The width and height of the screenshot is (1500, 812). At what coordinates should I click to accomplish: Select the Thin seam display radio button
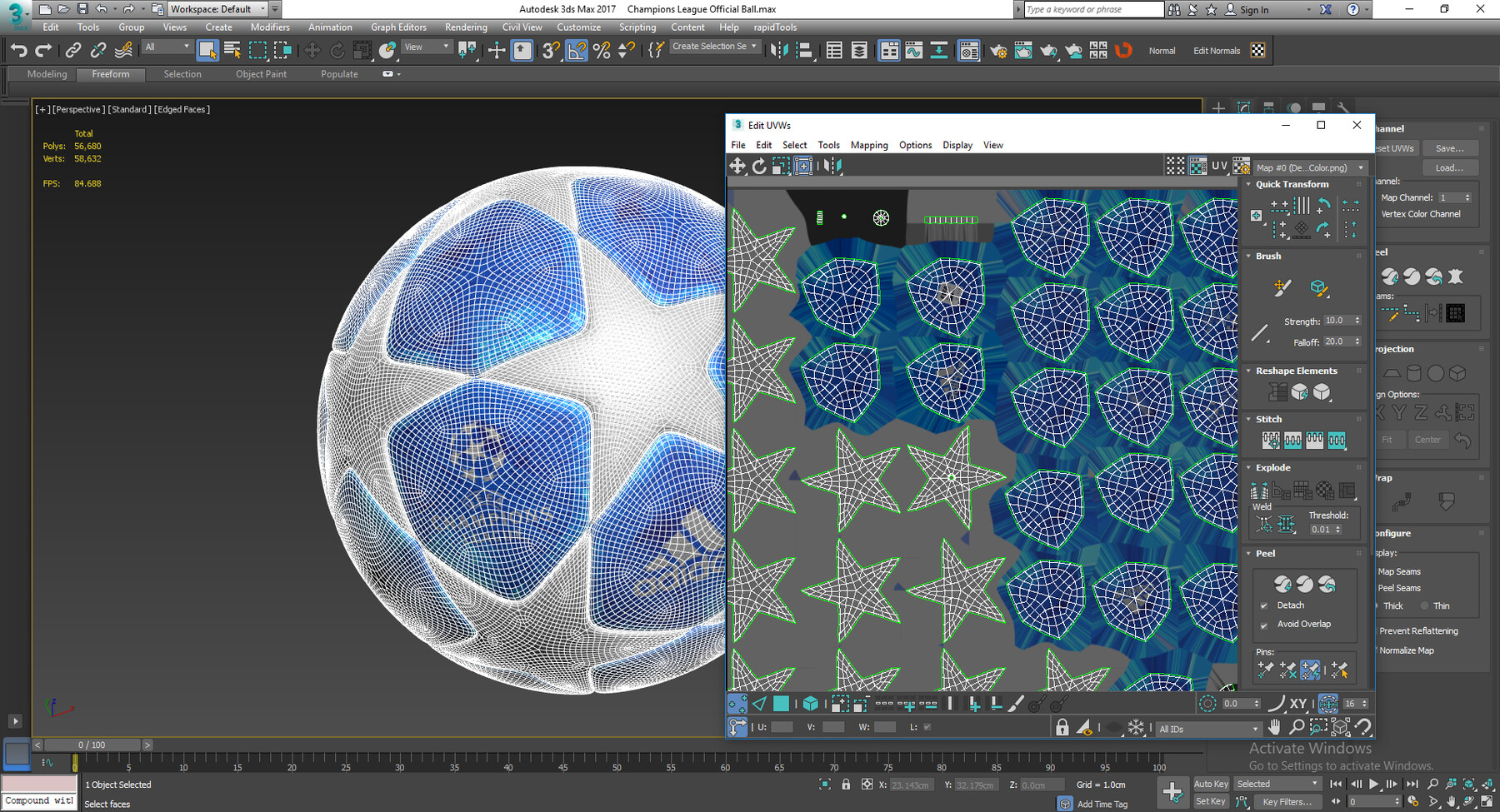[x=1424, y=606]
